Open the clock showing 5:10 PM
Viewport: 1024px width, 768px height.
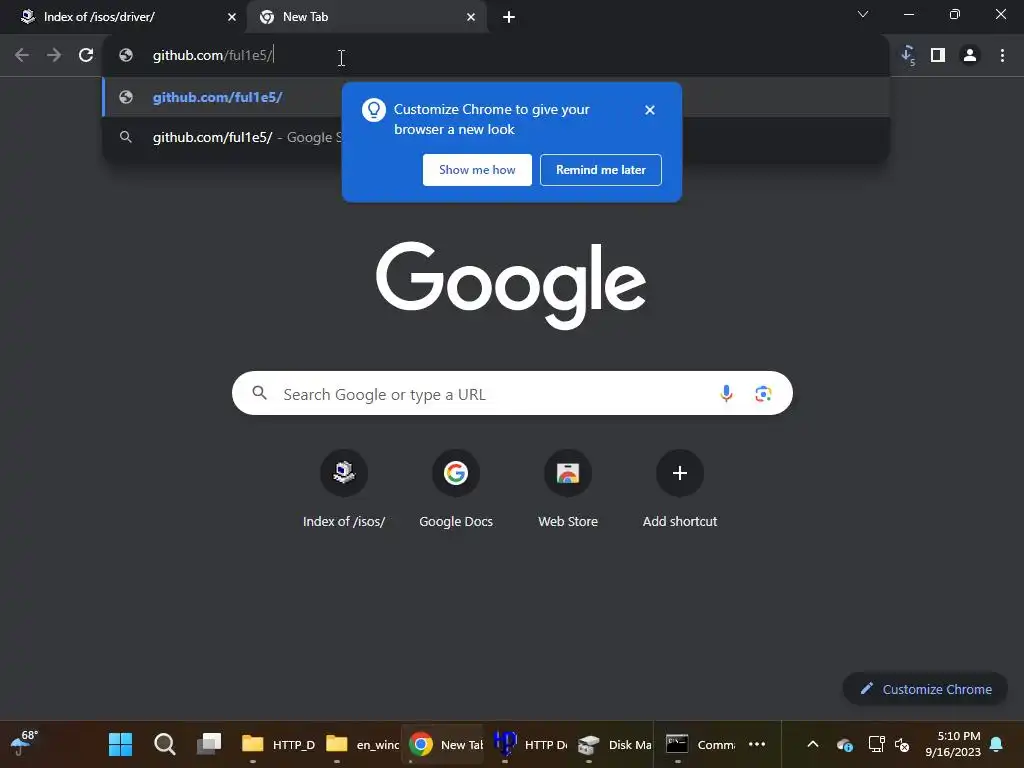coord(953,744)
